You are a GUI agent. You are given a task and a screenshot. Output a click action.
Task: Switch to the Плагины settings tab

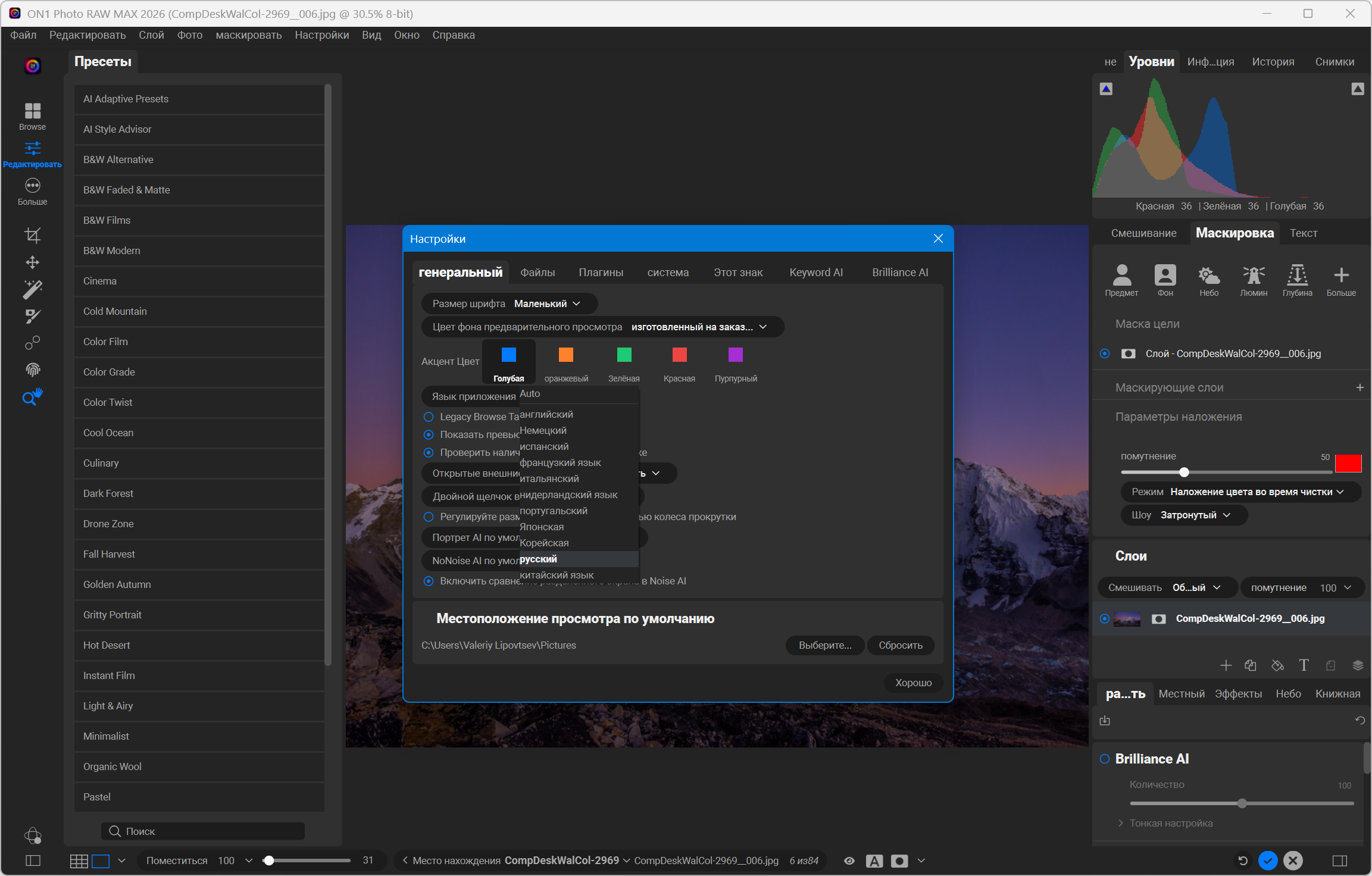tap(601, 273)
